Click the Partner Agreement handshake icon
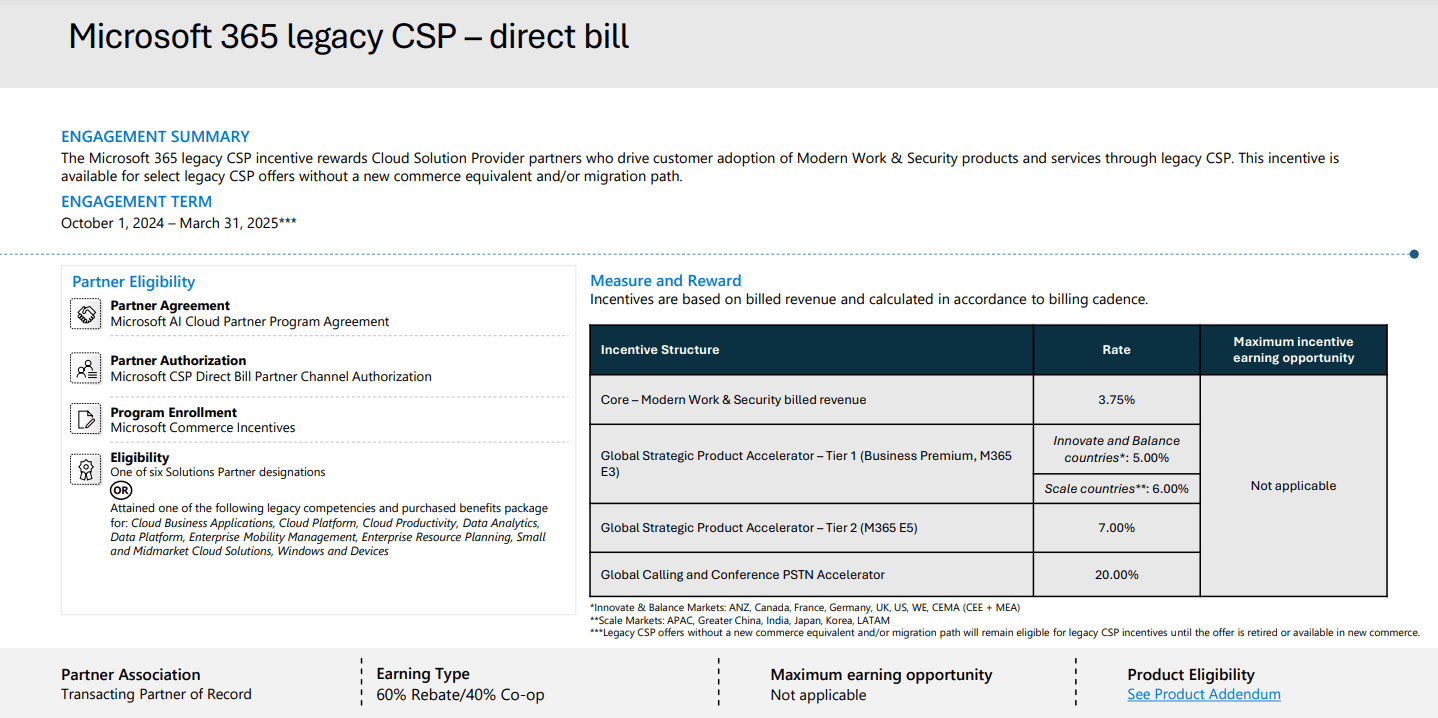This screenshot has width=1438, height=718. click(85, 313)
